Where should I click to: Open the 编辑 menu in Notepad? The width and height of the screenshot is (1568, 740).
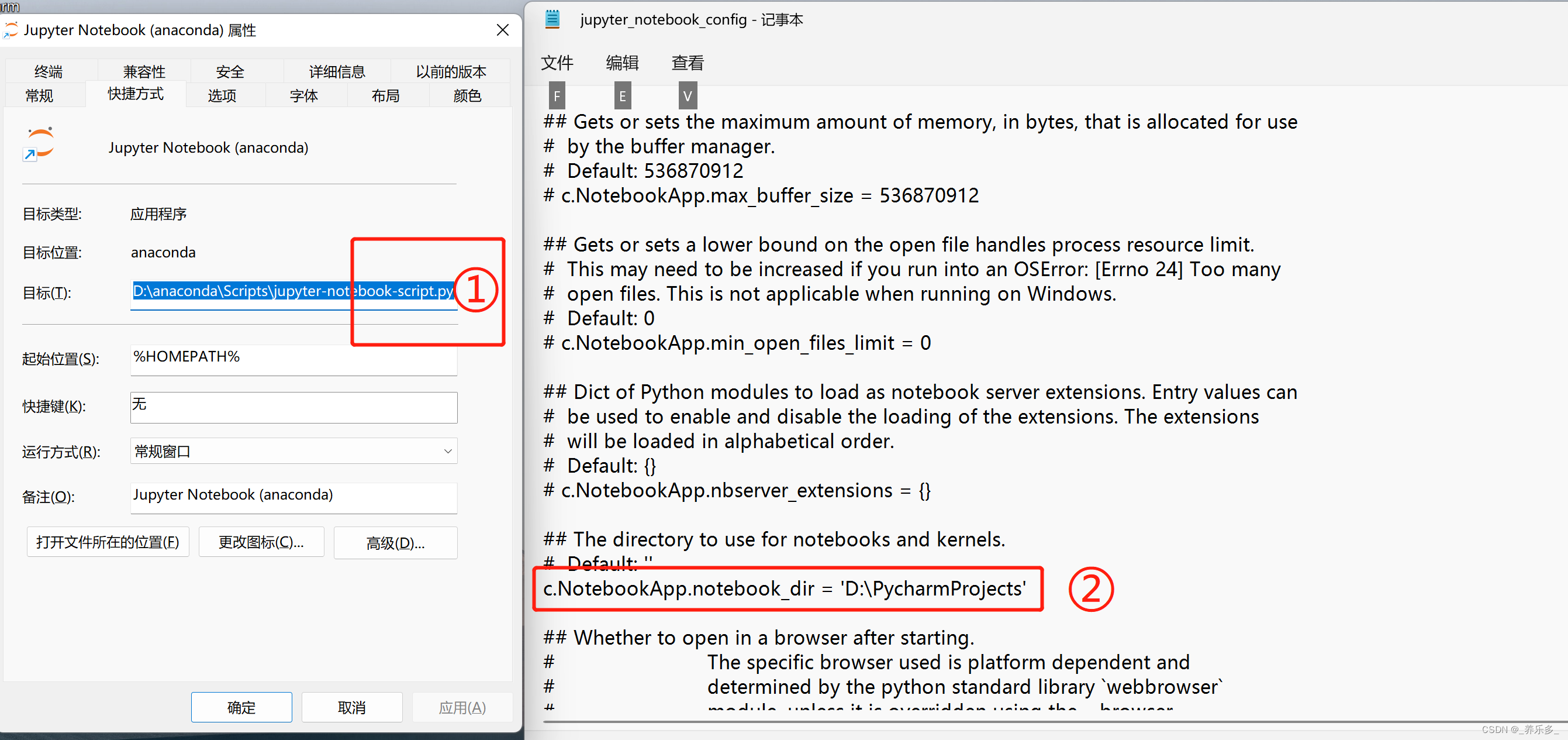(x=622, y=63)
